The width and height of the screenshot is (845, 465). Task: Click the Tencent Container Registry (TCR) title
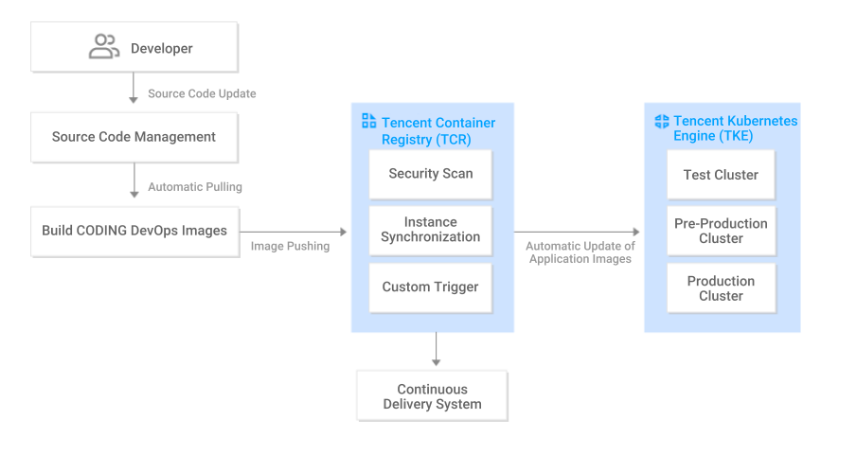(x=438, y=131)
